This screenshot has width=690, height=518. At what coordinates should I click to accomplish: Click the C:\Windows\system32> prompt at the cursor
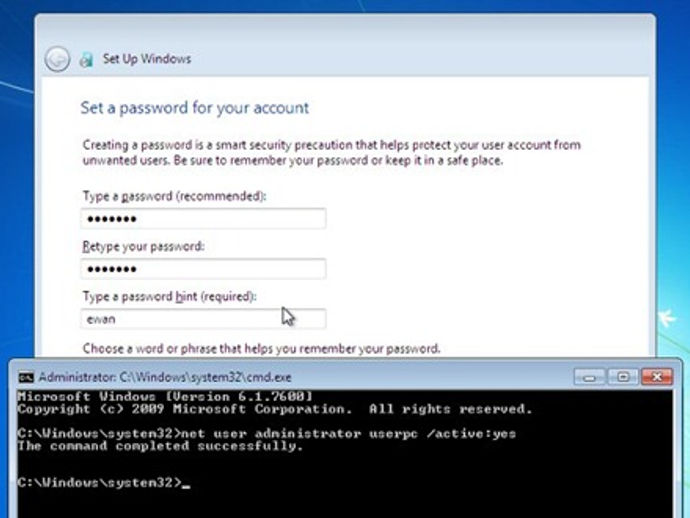[104, 482]
